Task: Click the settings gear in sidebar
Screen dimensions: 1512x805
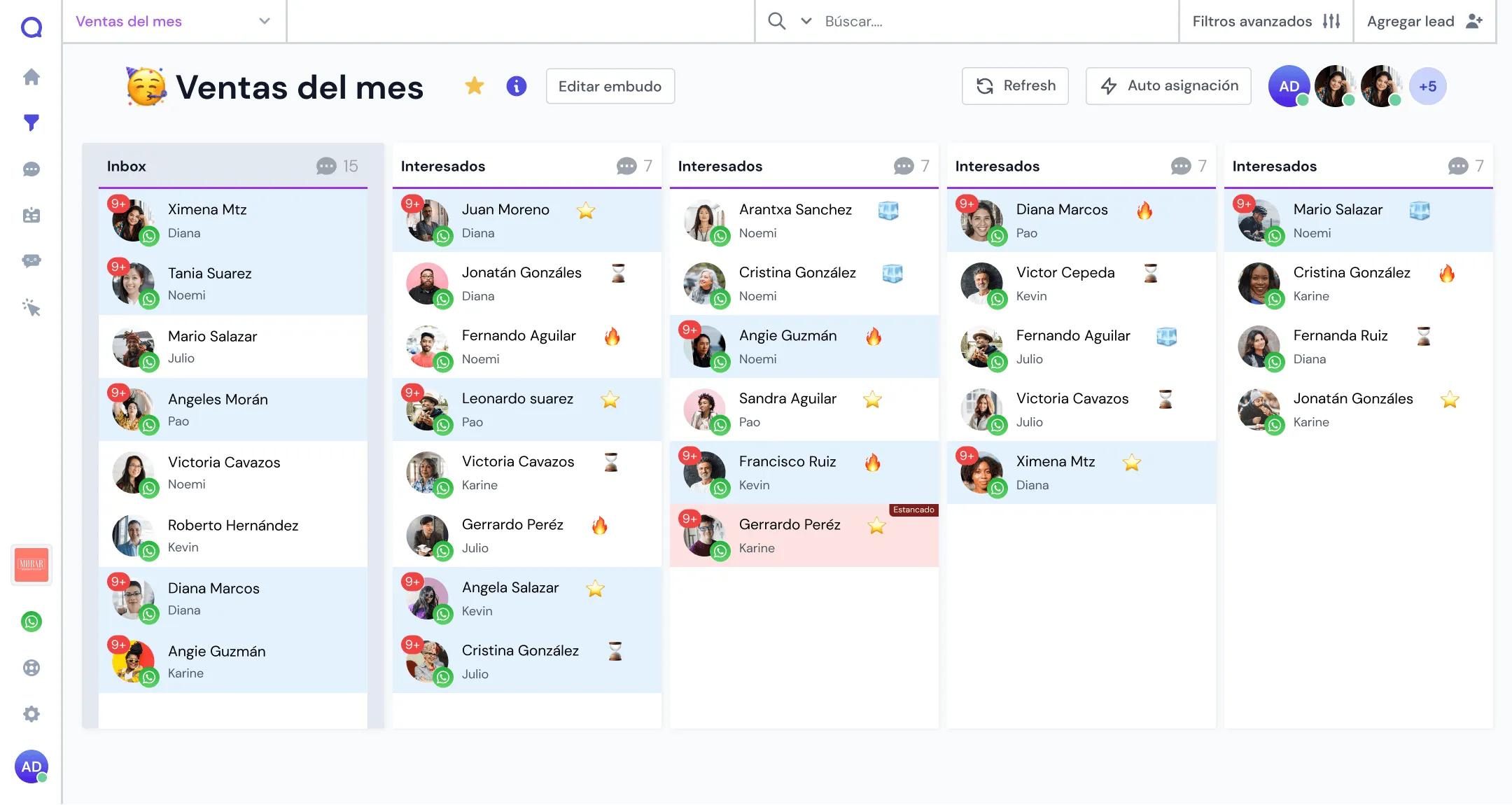Action: (x=31, y=714)
